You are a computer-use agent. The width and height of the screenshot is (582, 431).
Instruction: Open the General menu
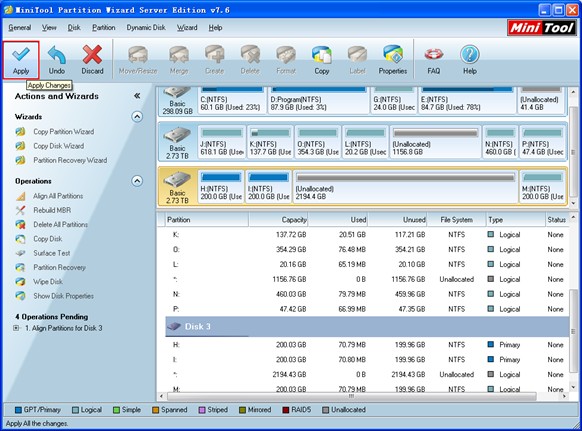click(x=20, y=27)
